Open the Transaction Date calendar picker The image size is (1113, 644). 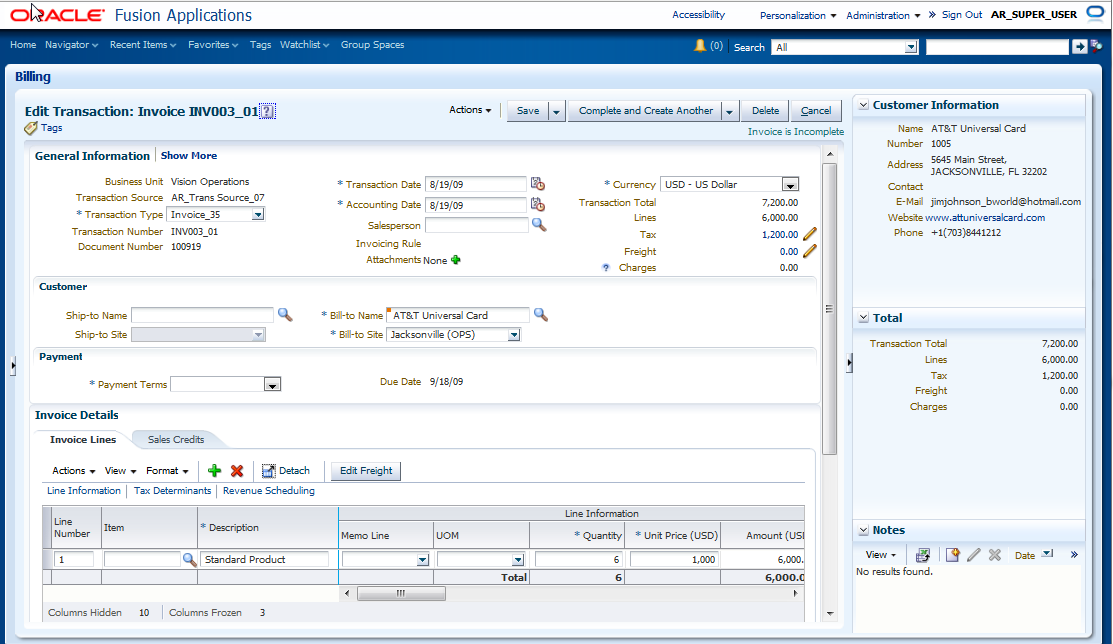[538, 184]
